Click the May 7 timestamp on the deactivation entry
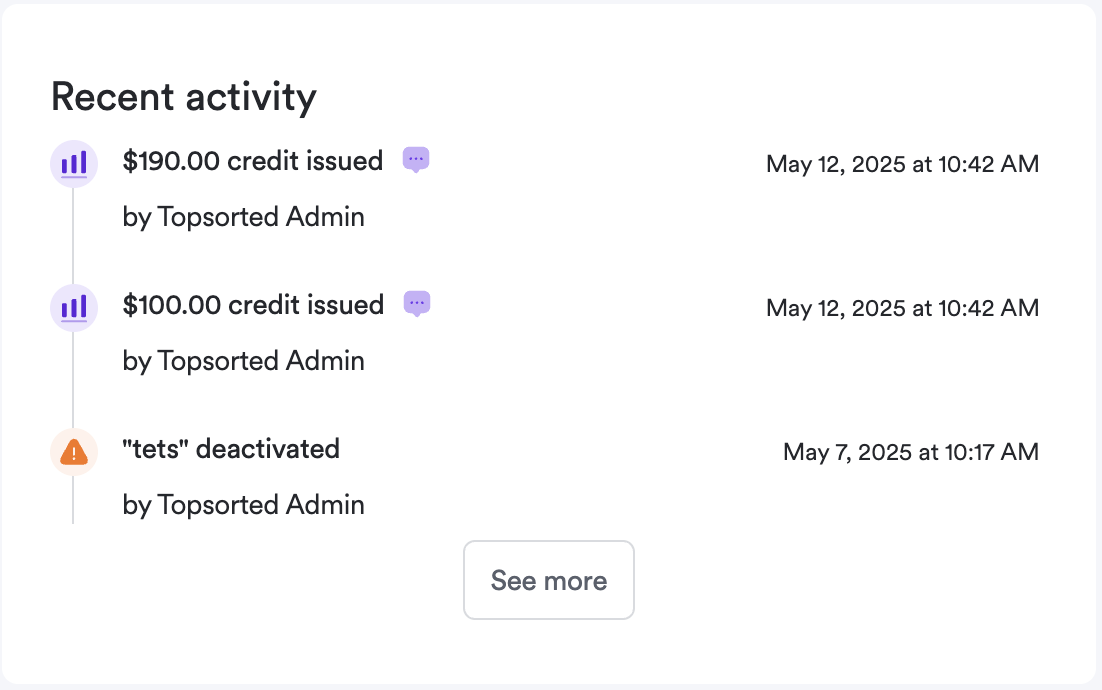The image size is (1102, 690). [911, 452]
